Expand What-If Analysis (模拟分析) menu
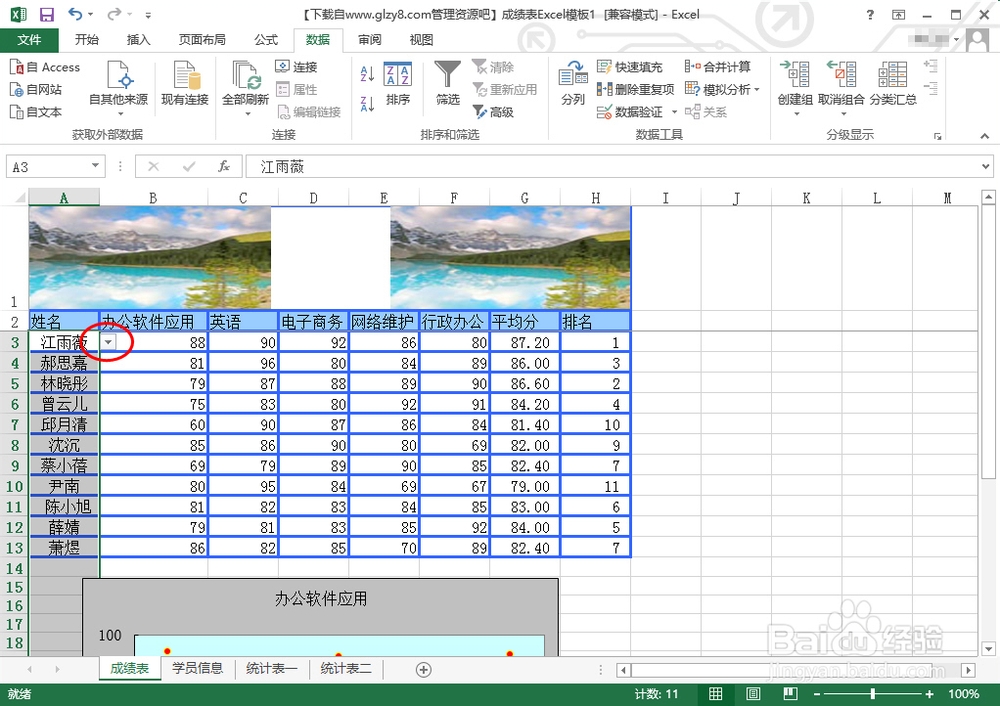1000x706 pixels. point(722,89)
